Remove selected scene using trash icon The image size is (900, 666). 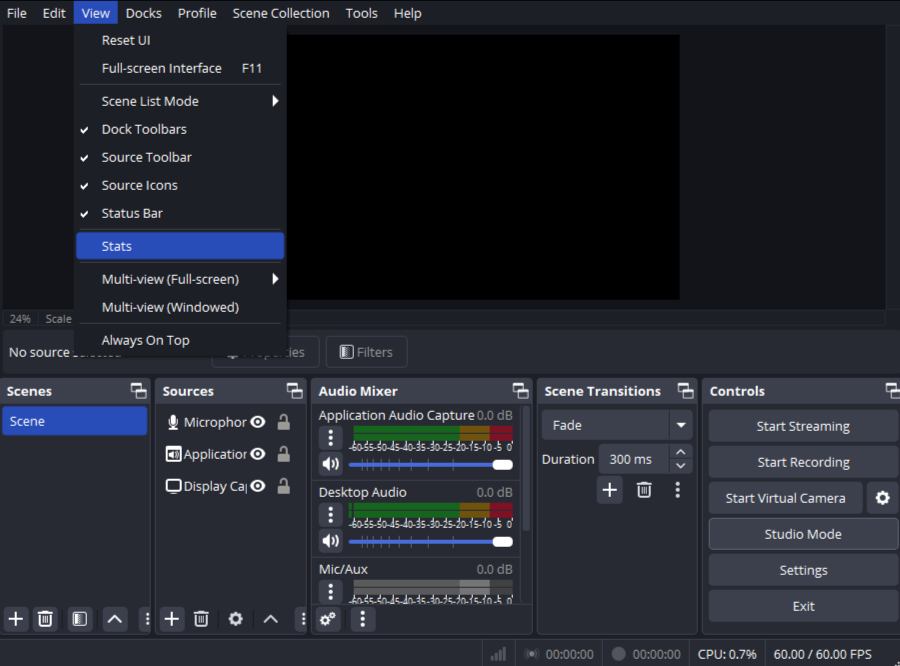click(x=45, y=619)
